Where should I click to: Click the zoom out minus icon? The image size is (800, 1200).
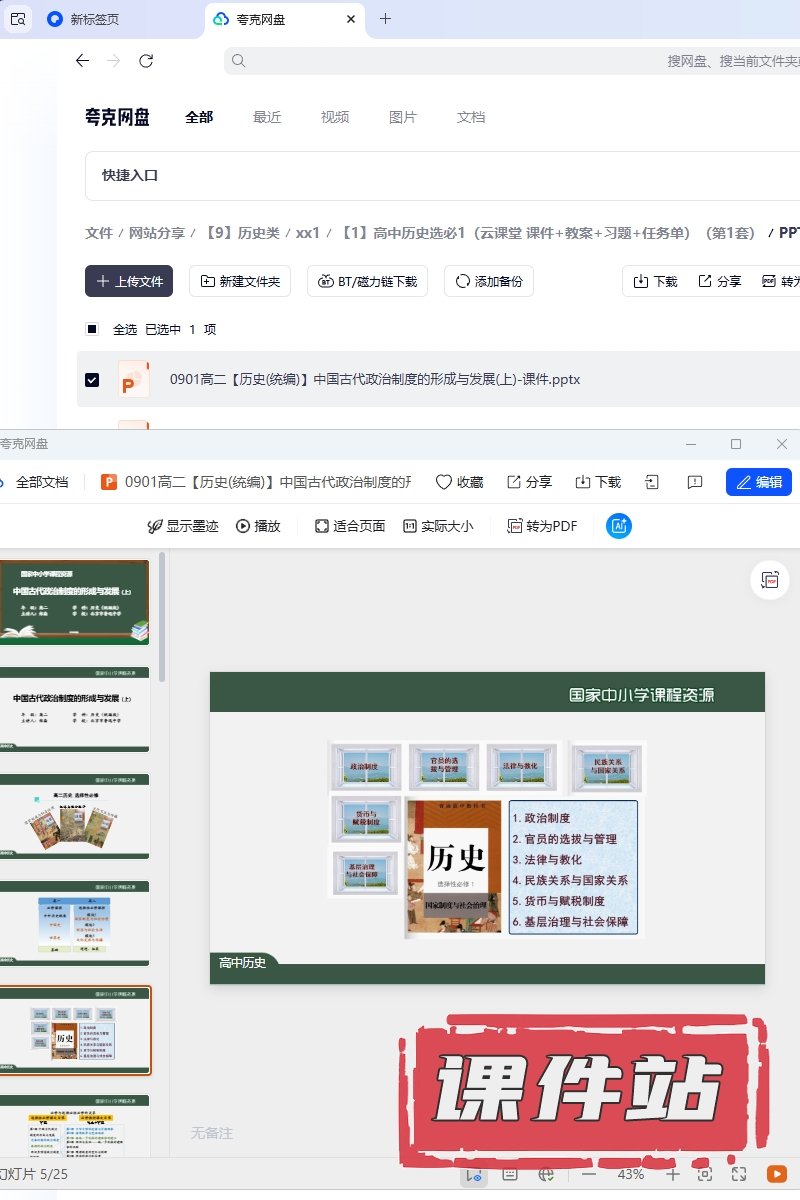pyautogui.click(x=589, y=1174)
